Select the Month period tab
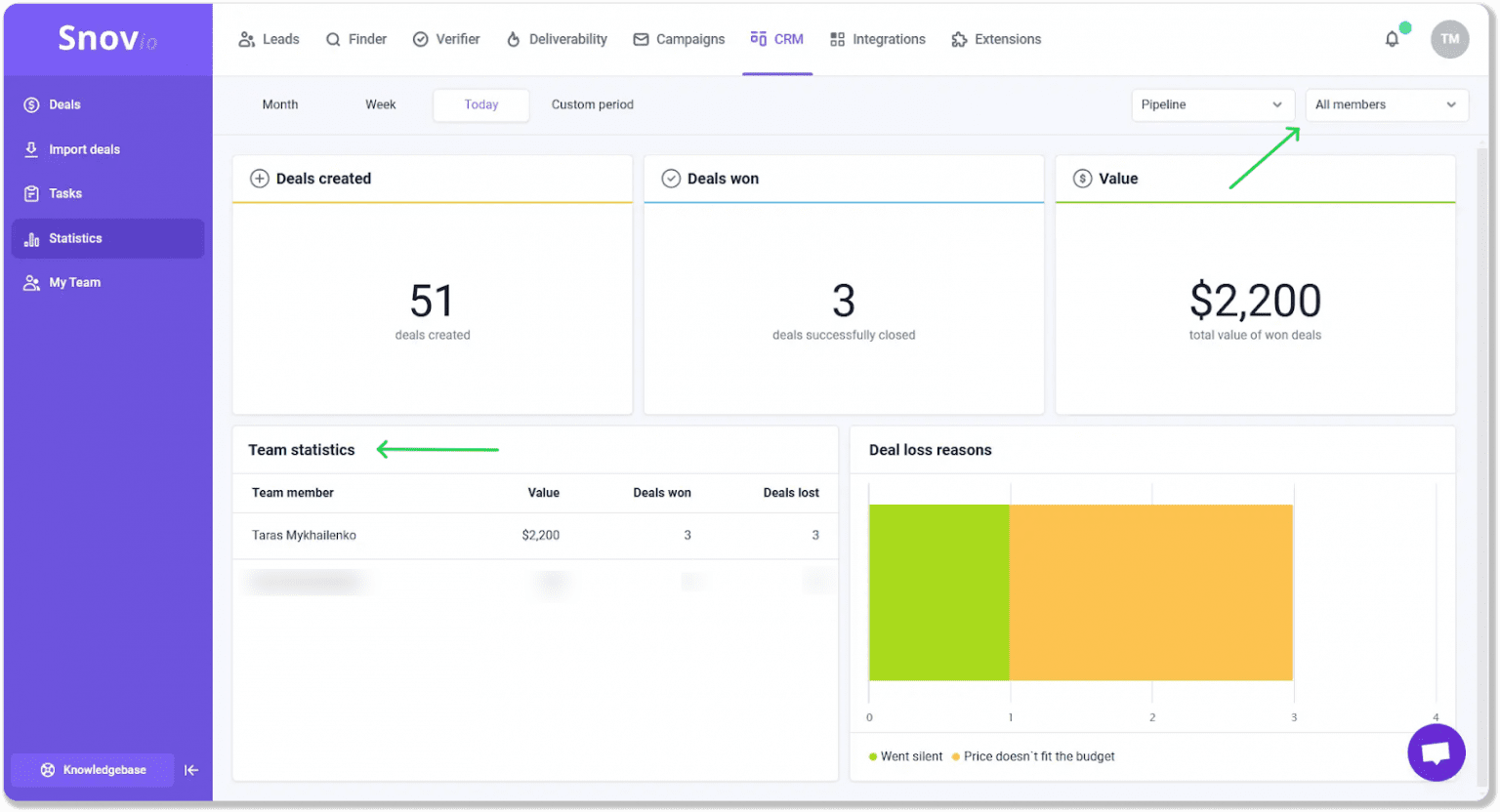The height and width of the screenshot is (812, 1500). coord(280,104)
